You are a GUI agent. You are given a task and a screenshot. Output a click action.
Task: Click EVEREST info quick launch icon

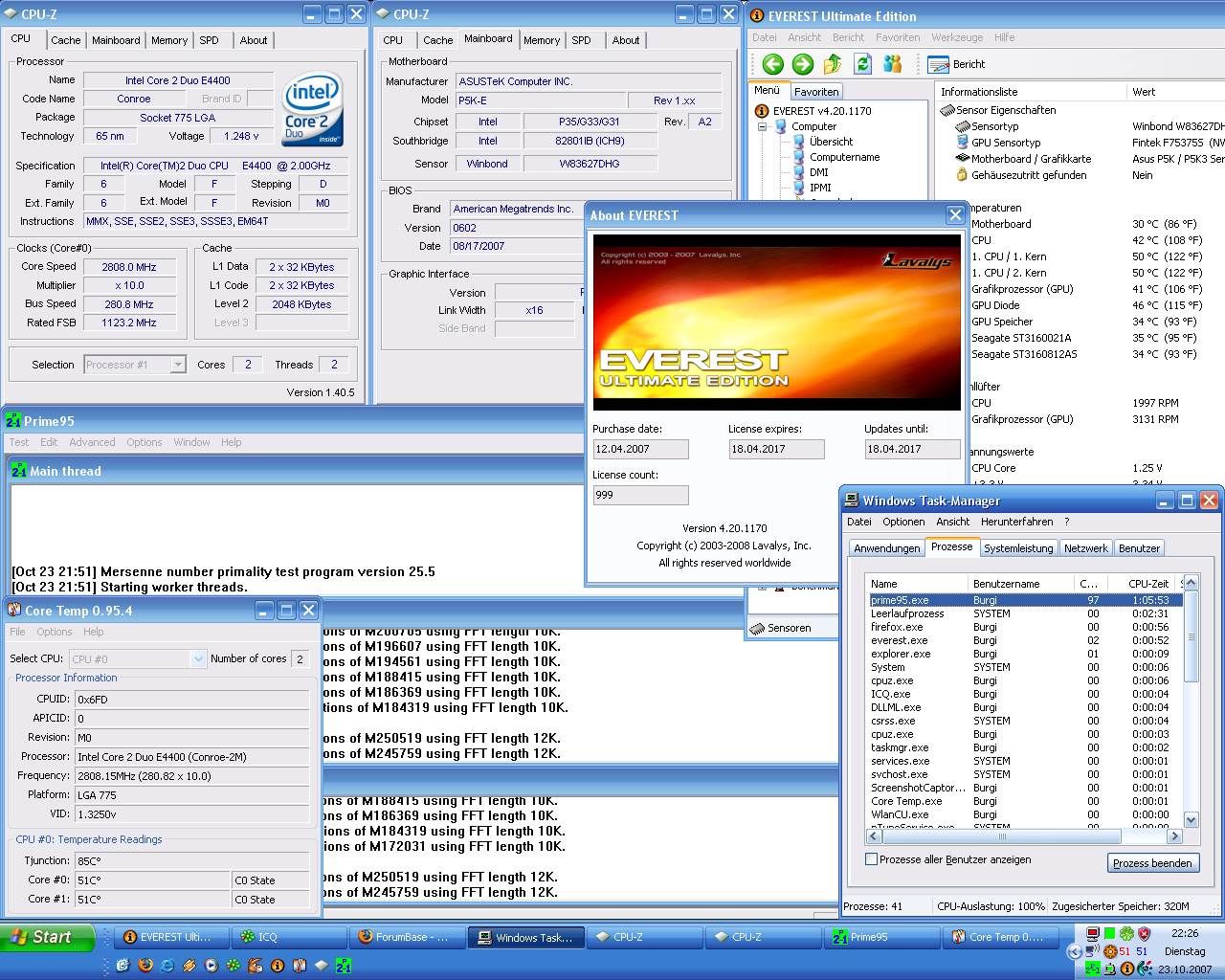(x=277, y=965)
